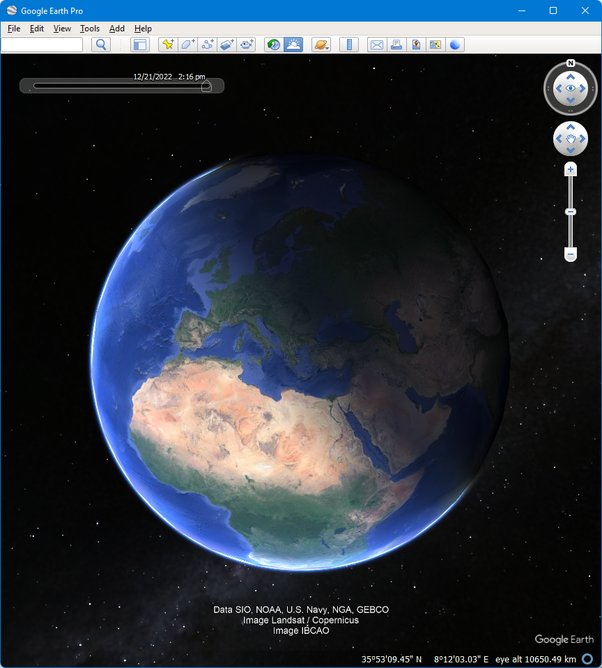Minimize the Google Earth Pro window
Screen dimensions: 602x668
(521, 10)
